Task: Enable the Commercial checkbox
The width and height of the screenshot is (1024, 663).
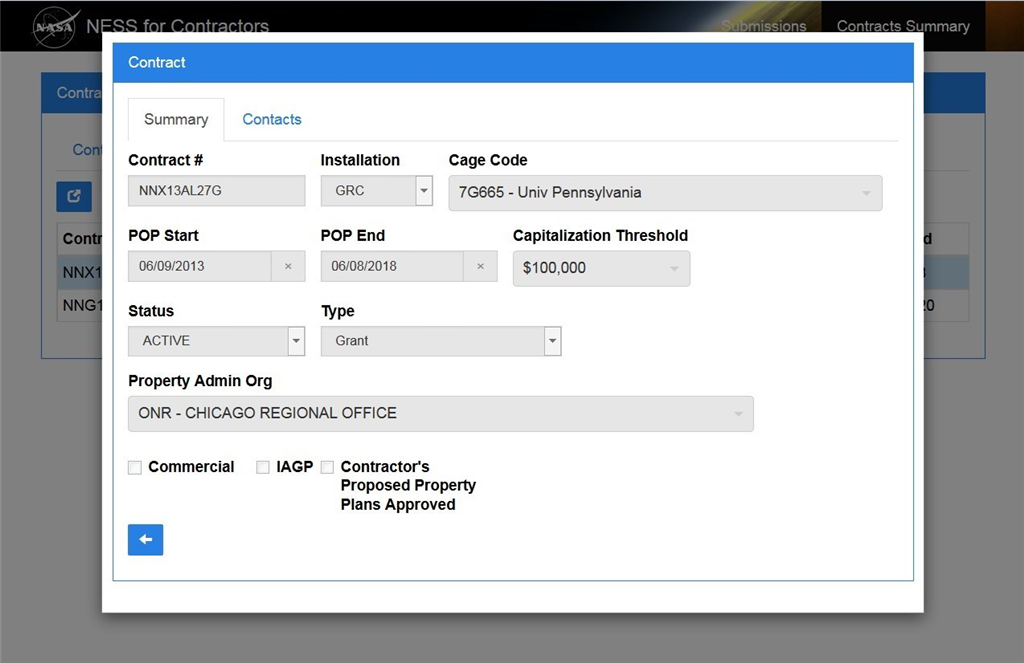Action: pyautogui.click(x=135, y=467)
